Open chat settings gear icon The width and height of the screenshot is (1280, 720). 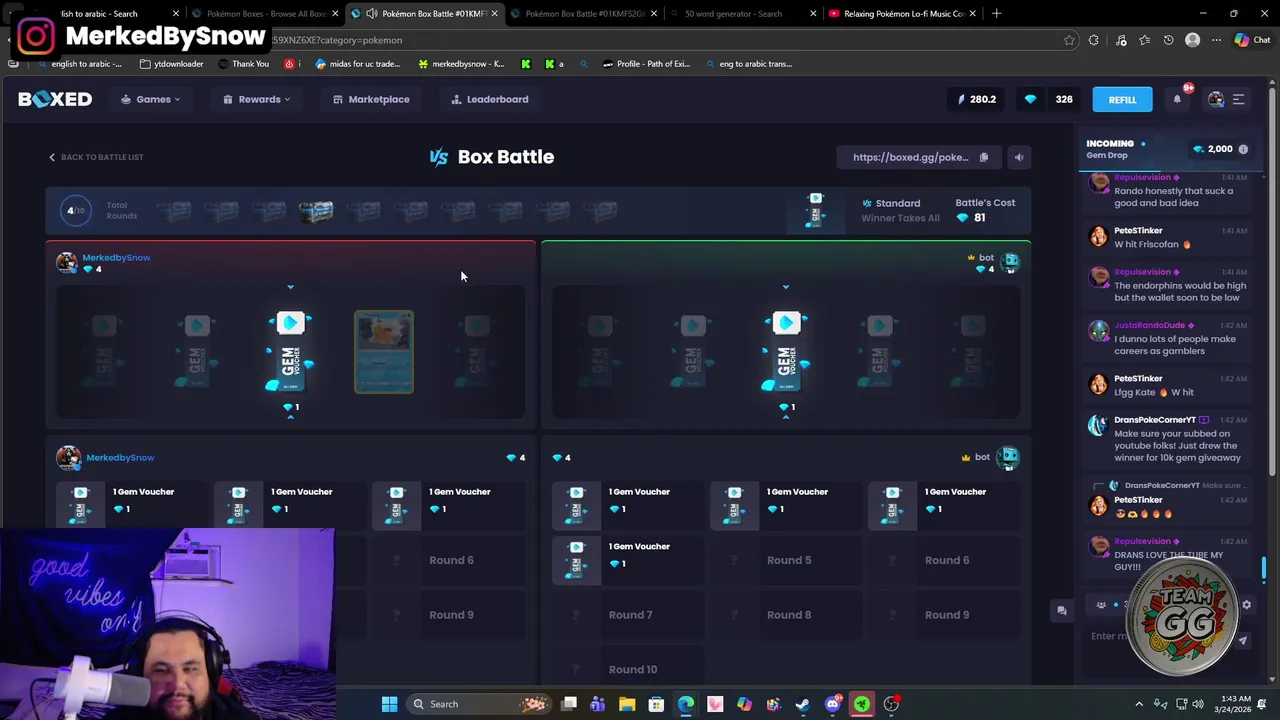click(1246, 605)
